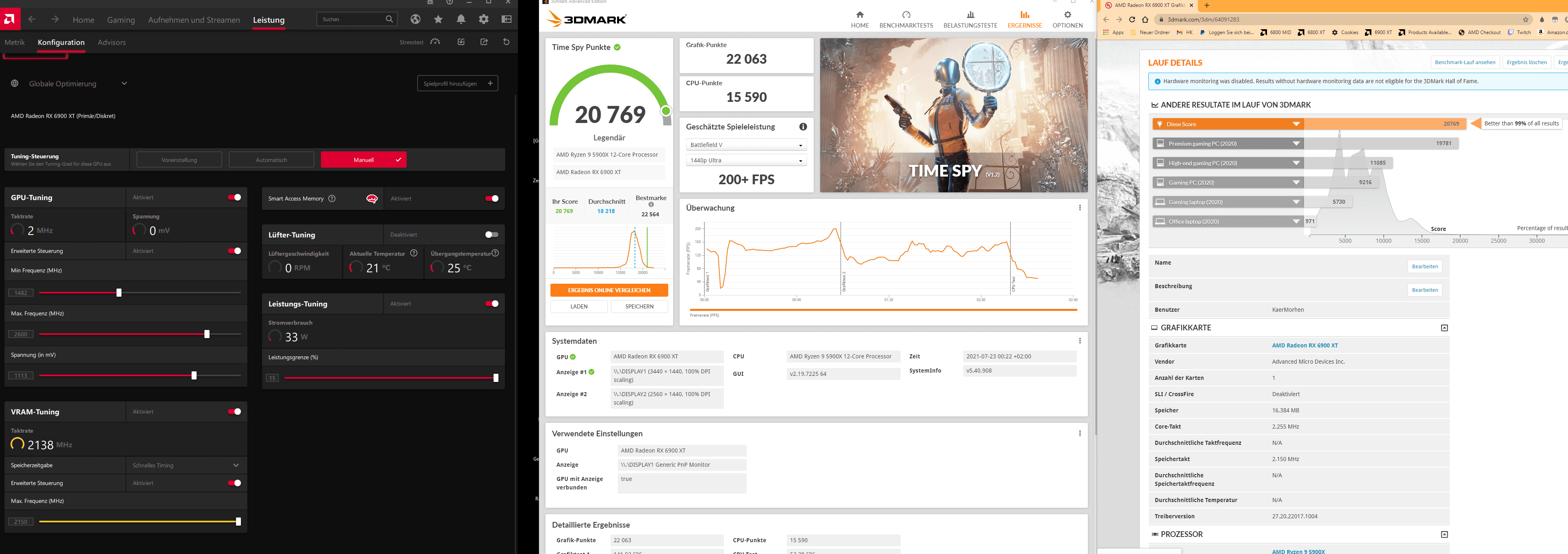Click the Chrome address bar

pos(1339,19)
